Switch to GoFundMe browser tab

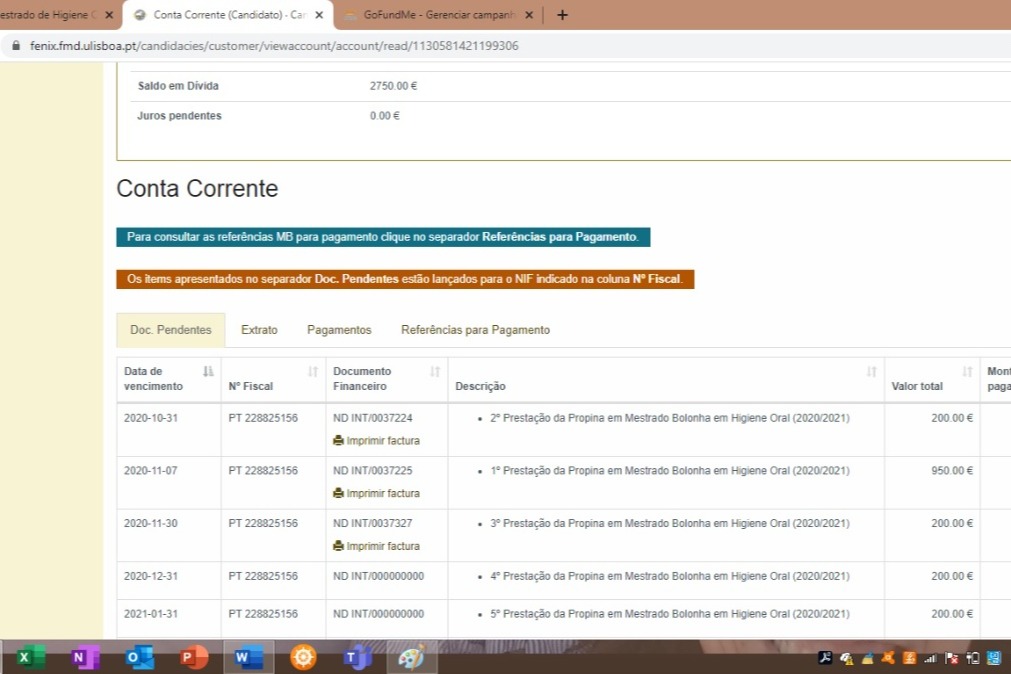pyautogui.click(x=438, y=15)
